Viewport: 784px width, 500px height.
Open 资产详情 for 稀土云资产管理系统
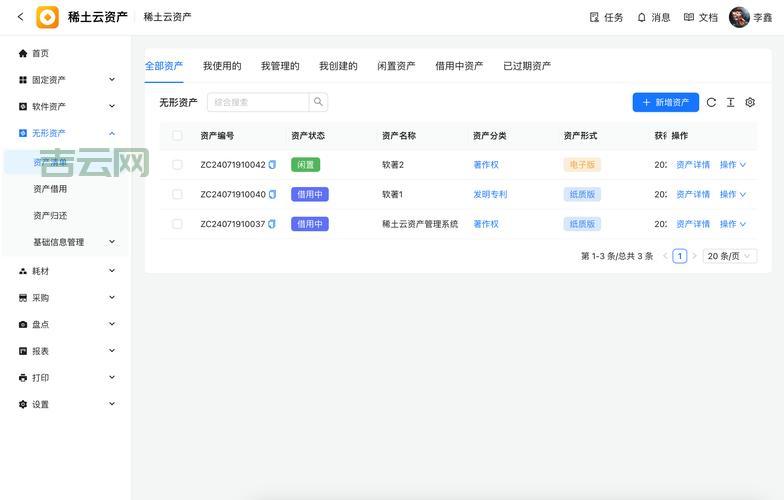[x=693, y=224]
